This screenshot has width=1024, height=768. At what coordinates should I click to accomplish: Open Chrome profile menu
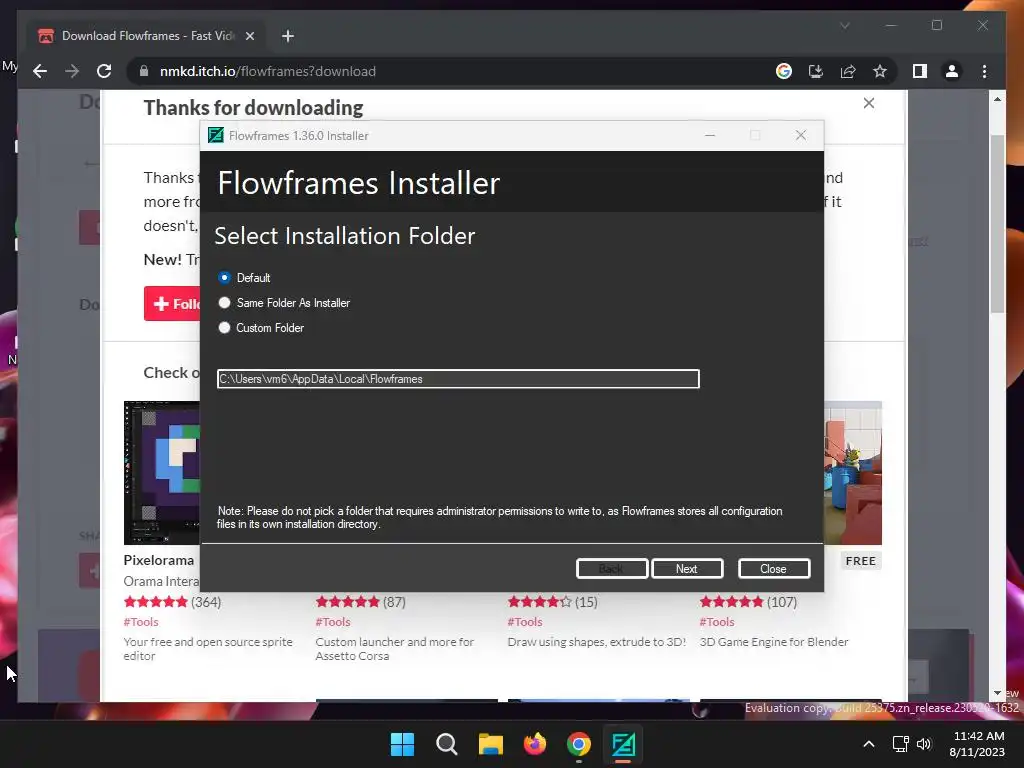point(952,71)
